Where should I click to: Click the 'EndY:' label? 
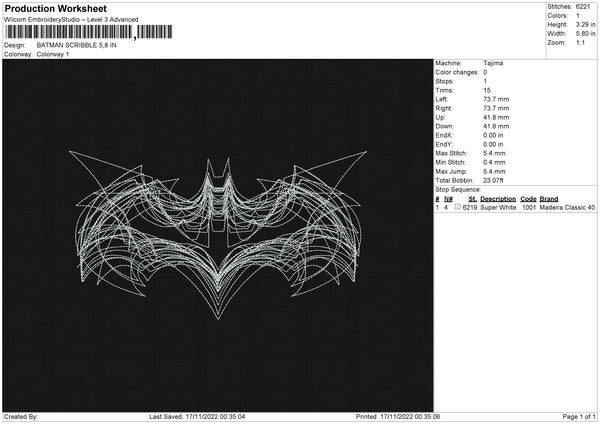tap(444, 144)
